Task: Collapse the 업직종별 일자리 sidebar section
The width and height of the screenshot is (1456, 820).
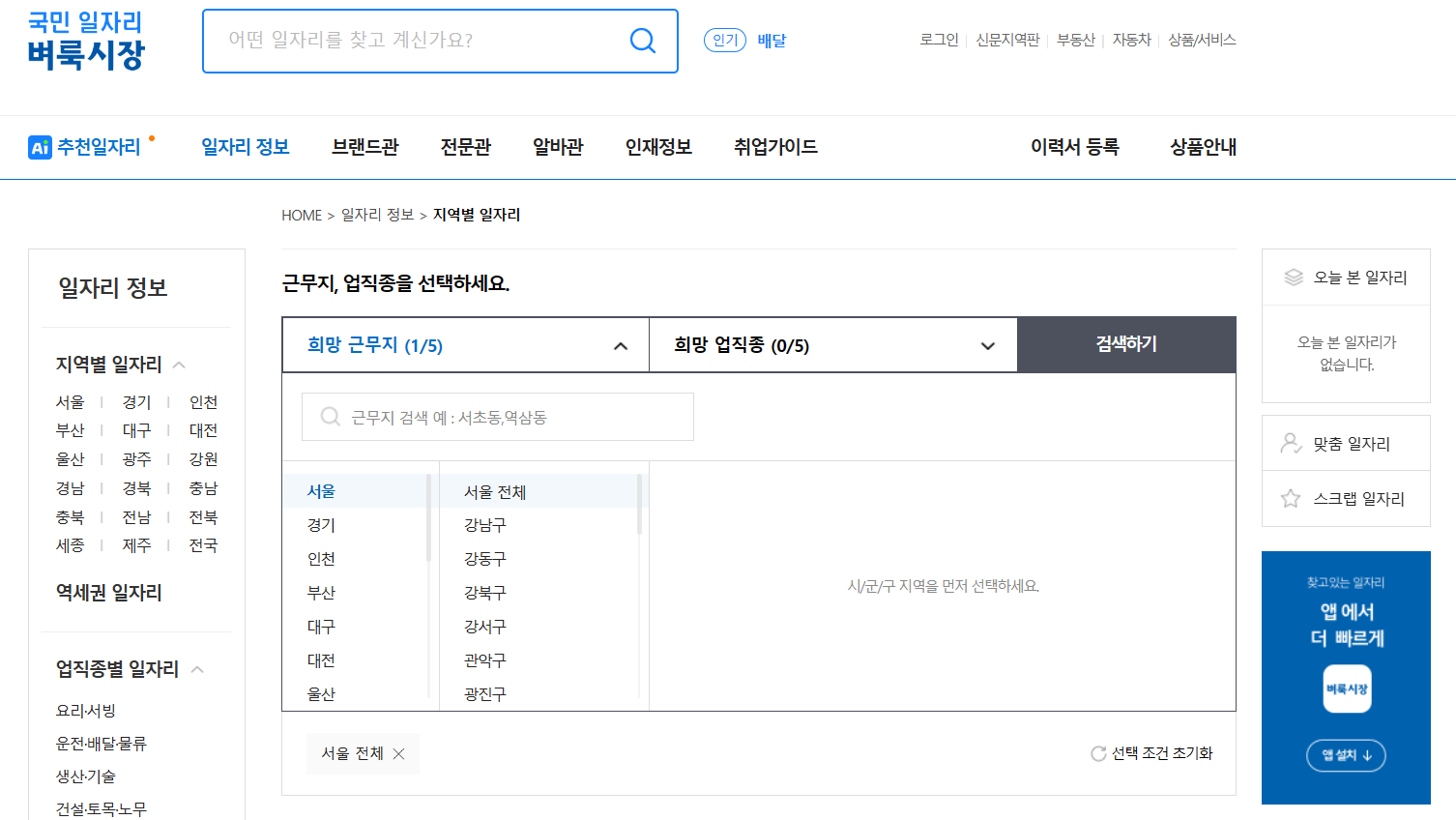Action: point(199,668)
